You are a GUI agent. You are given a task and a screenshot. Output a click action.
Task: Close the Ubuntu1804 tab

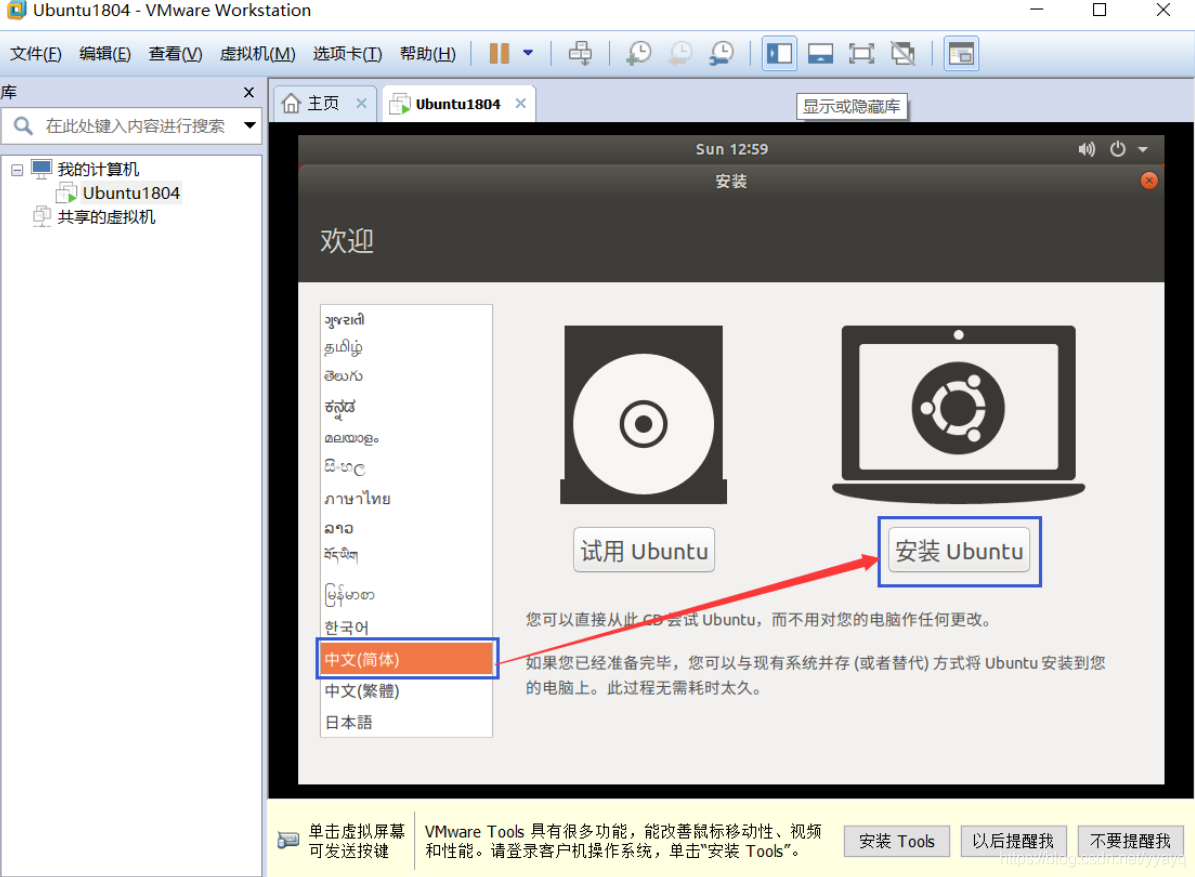click(521, 103)
